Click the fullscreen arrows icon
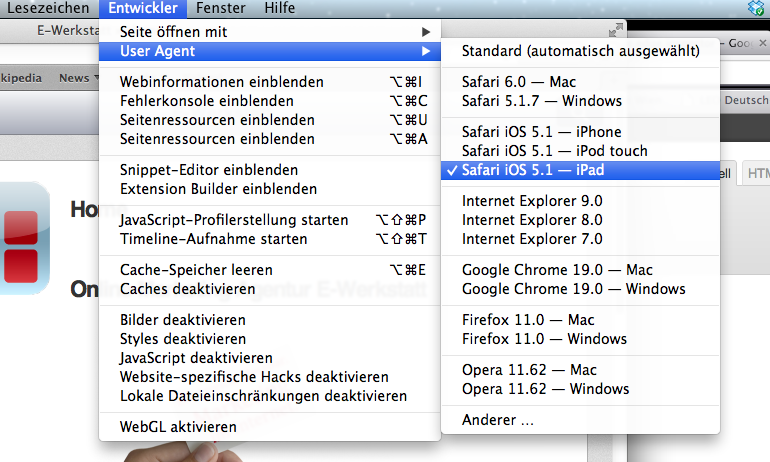 pyautogui.click(x=615, y=30)
